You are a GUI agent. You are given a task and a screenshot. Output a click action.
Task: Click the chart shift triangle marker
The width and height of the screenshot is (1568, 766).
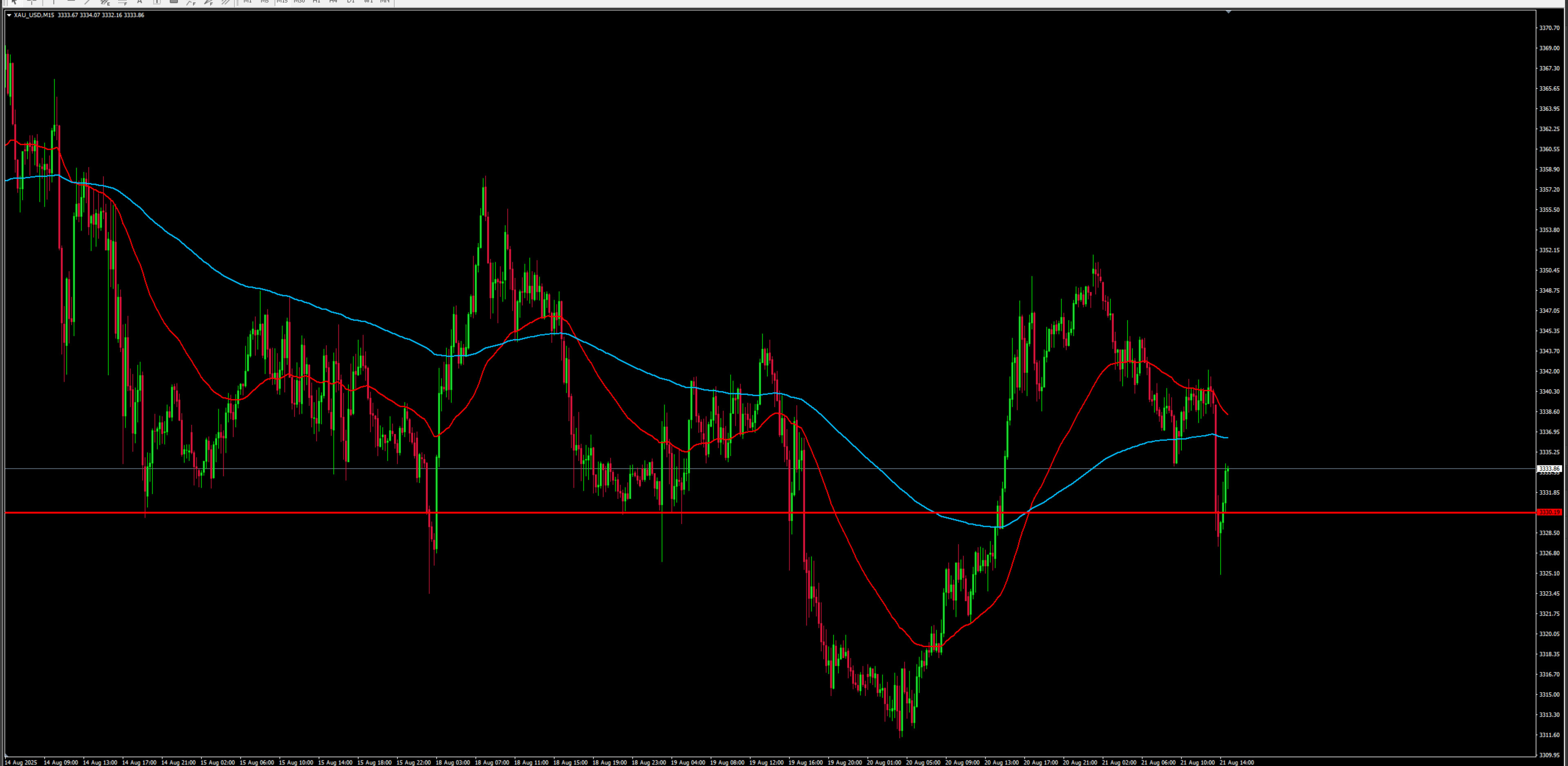coord(1228,11)
